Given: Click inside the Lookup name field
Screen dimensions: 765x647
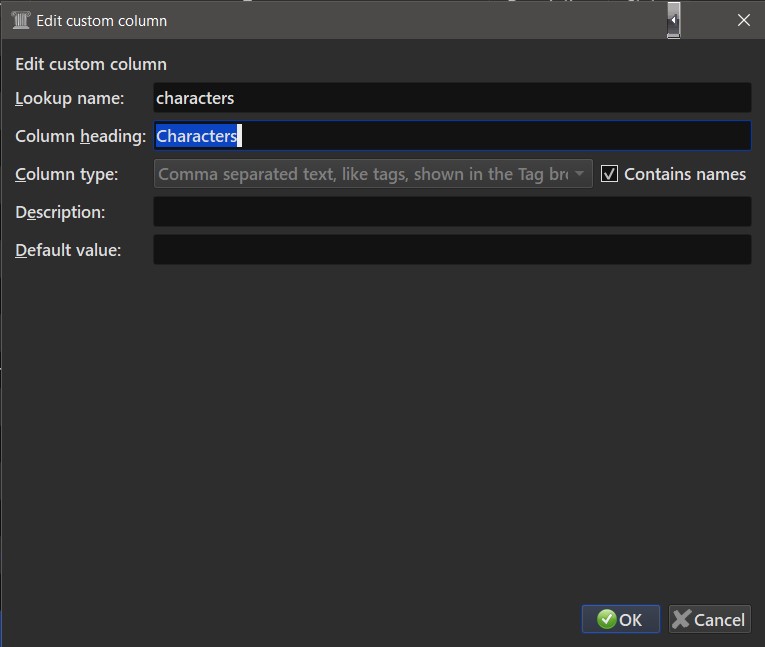Looking at the screenshot, I should pos(451,98).
